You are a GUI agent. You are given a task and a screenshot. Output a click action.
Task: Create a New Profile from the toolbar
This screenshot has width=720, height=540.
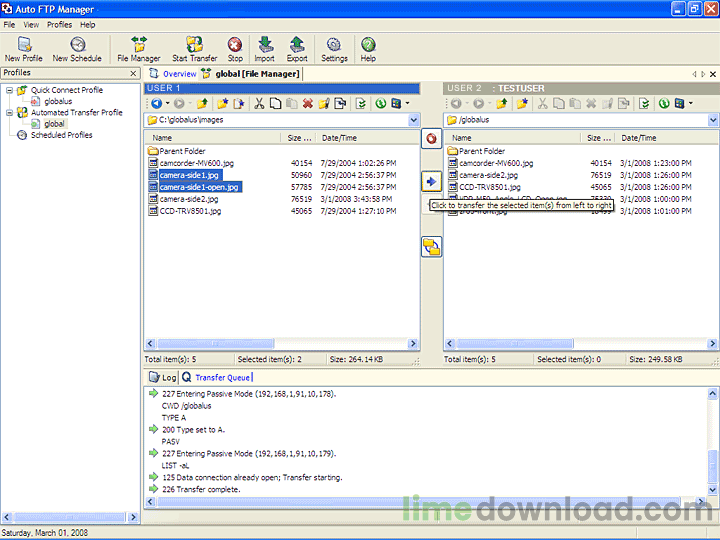coord(23,50)
